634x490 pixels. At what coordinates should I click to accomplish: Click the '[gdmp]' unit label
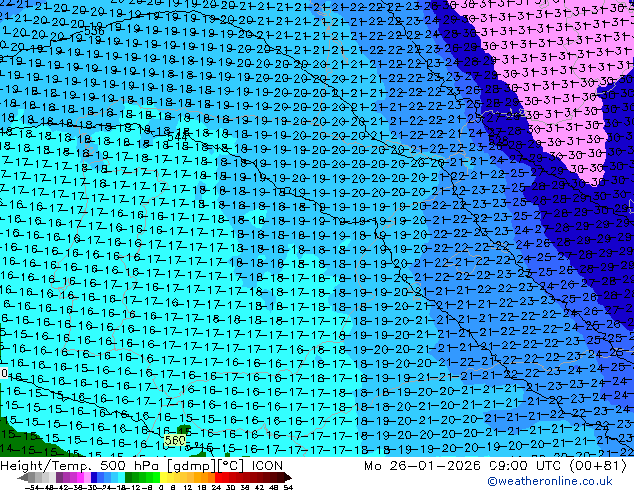click(x=190, y=466)
